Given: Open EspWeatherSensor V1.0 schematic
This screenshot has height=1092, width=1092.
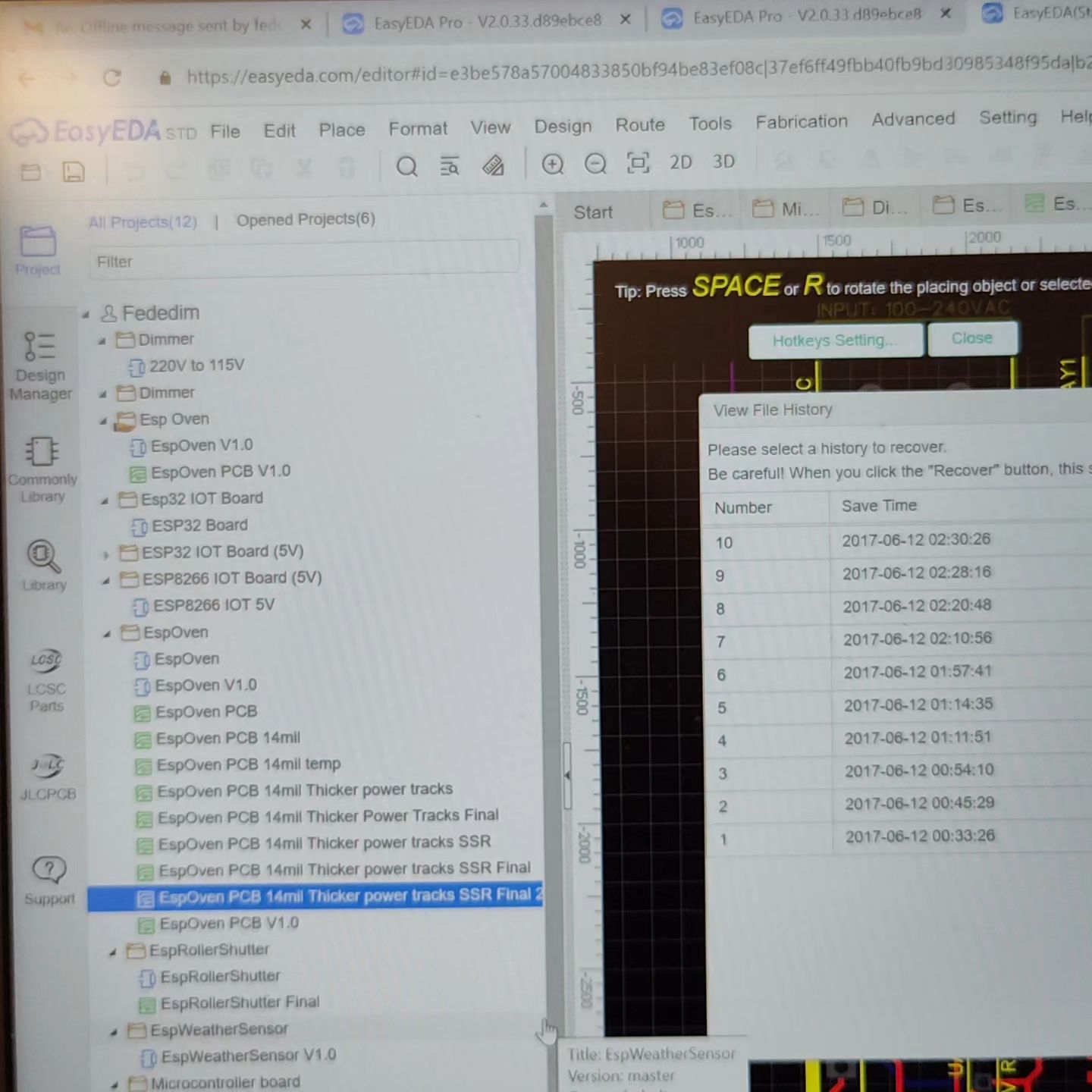Looking at the screenshot, I should click(248, 1056).
